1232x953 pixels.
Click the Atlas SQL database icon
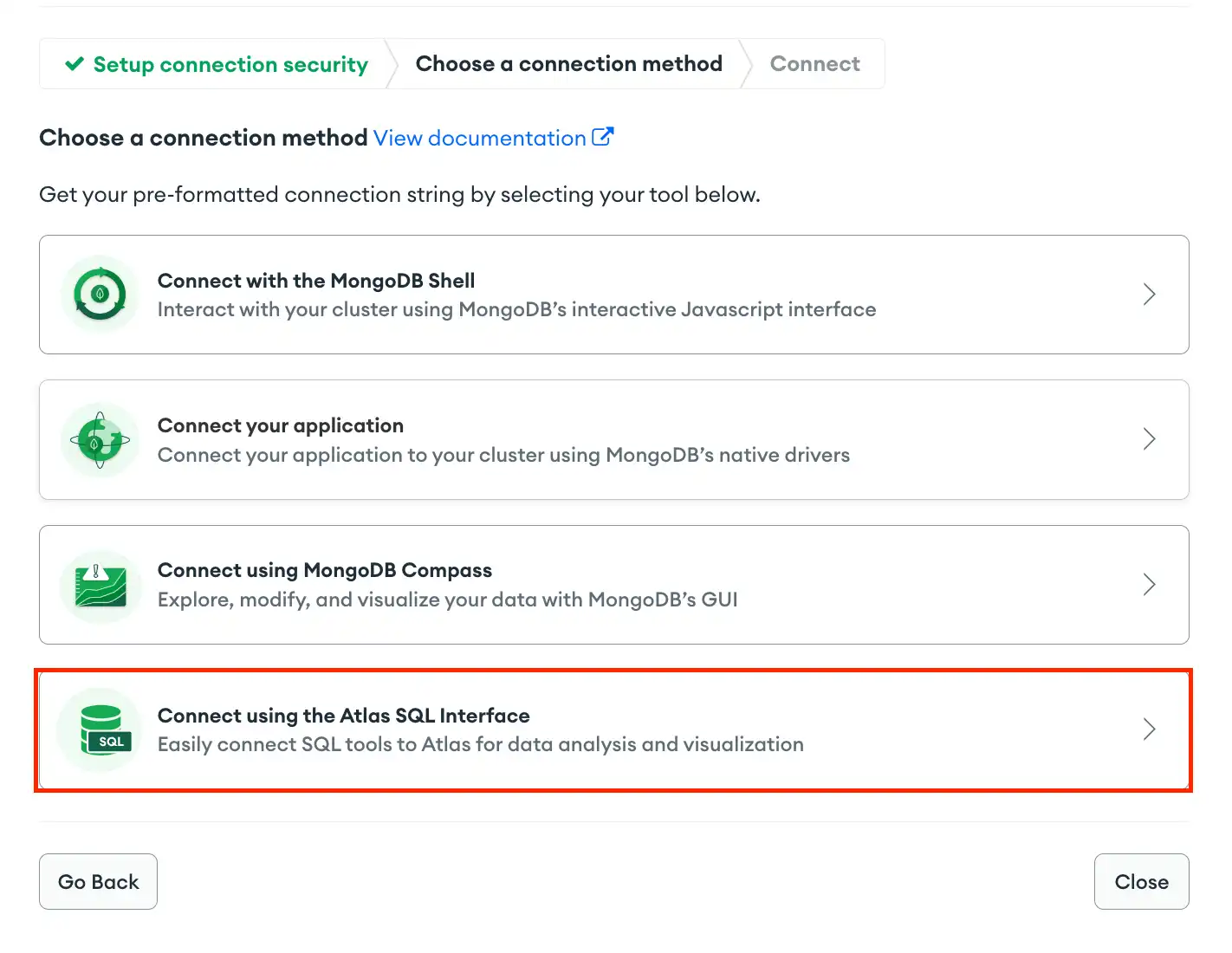click(99, 730)
